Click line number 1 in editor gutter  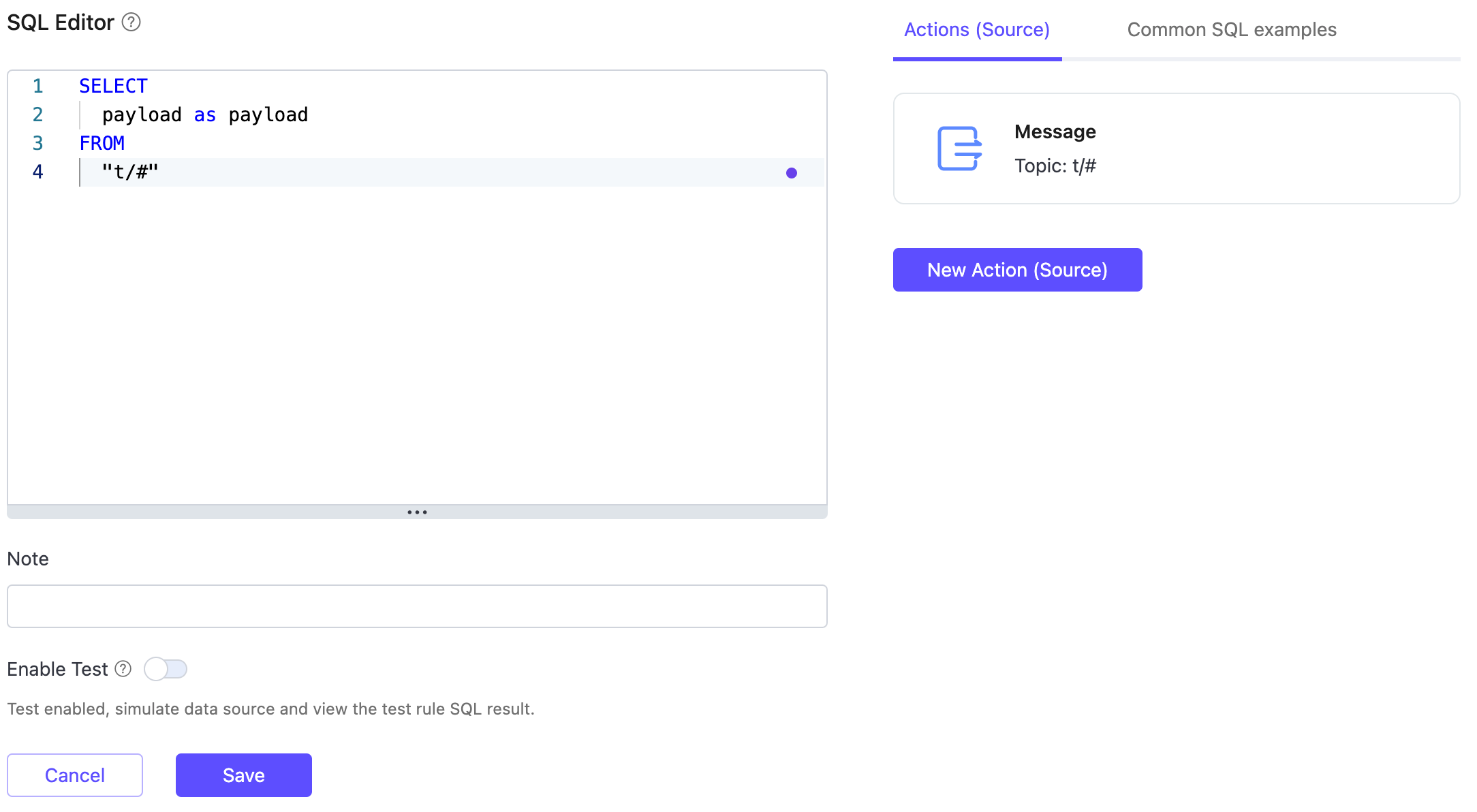tap(38, 86)
